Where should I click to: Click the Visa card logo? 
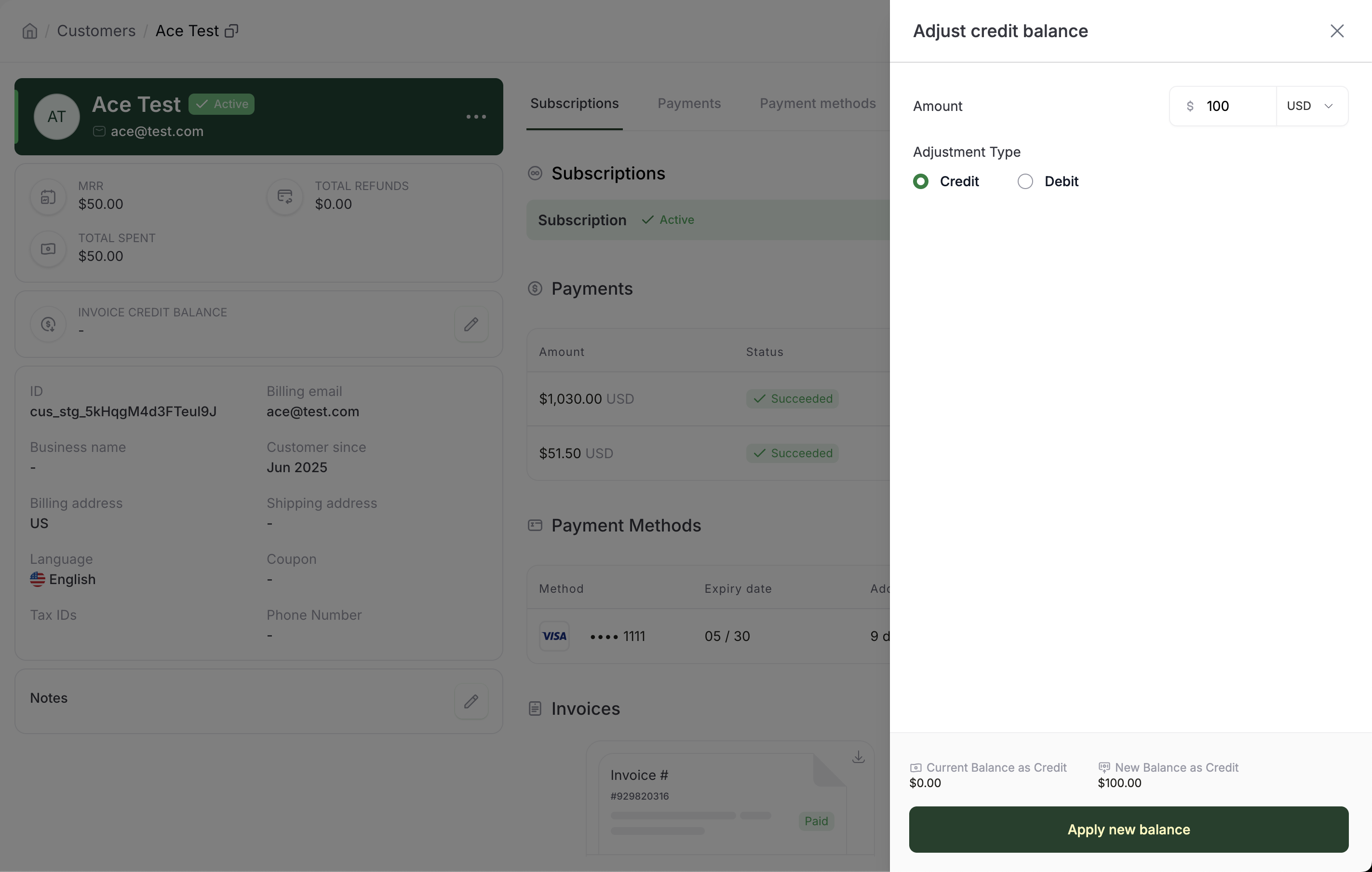(554, 636)
